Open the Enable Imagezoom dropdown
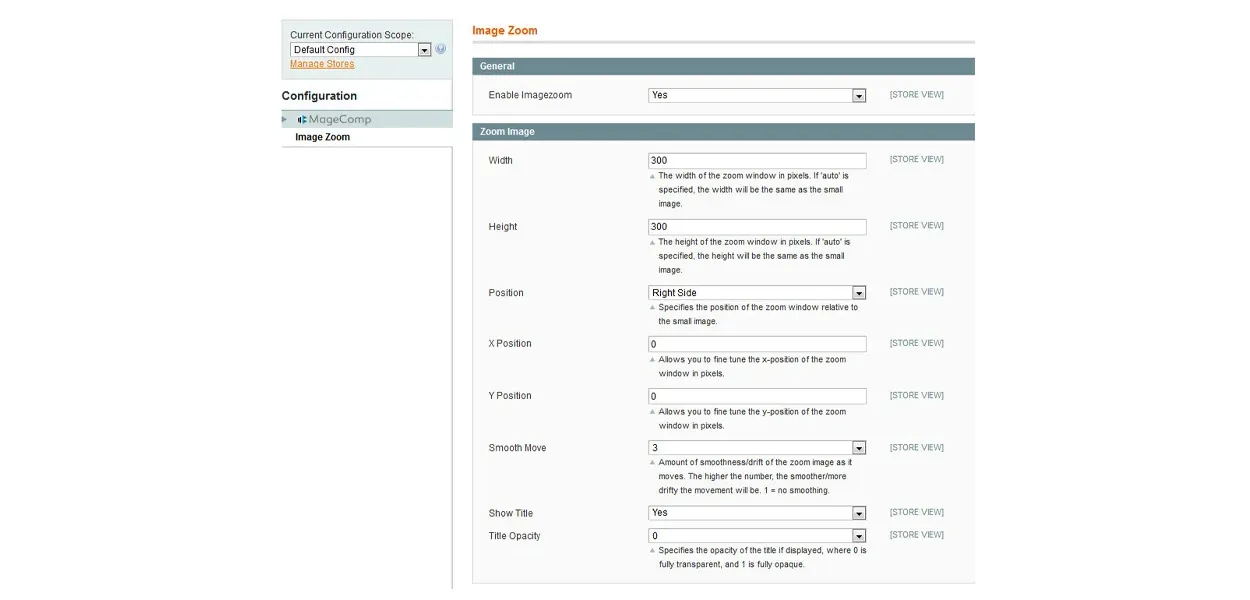 [x=757, y=95]
